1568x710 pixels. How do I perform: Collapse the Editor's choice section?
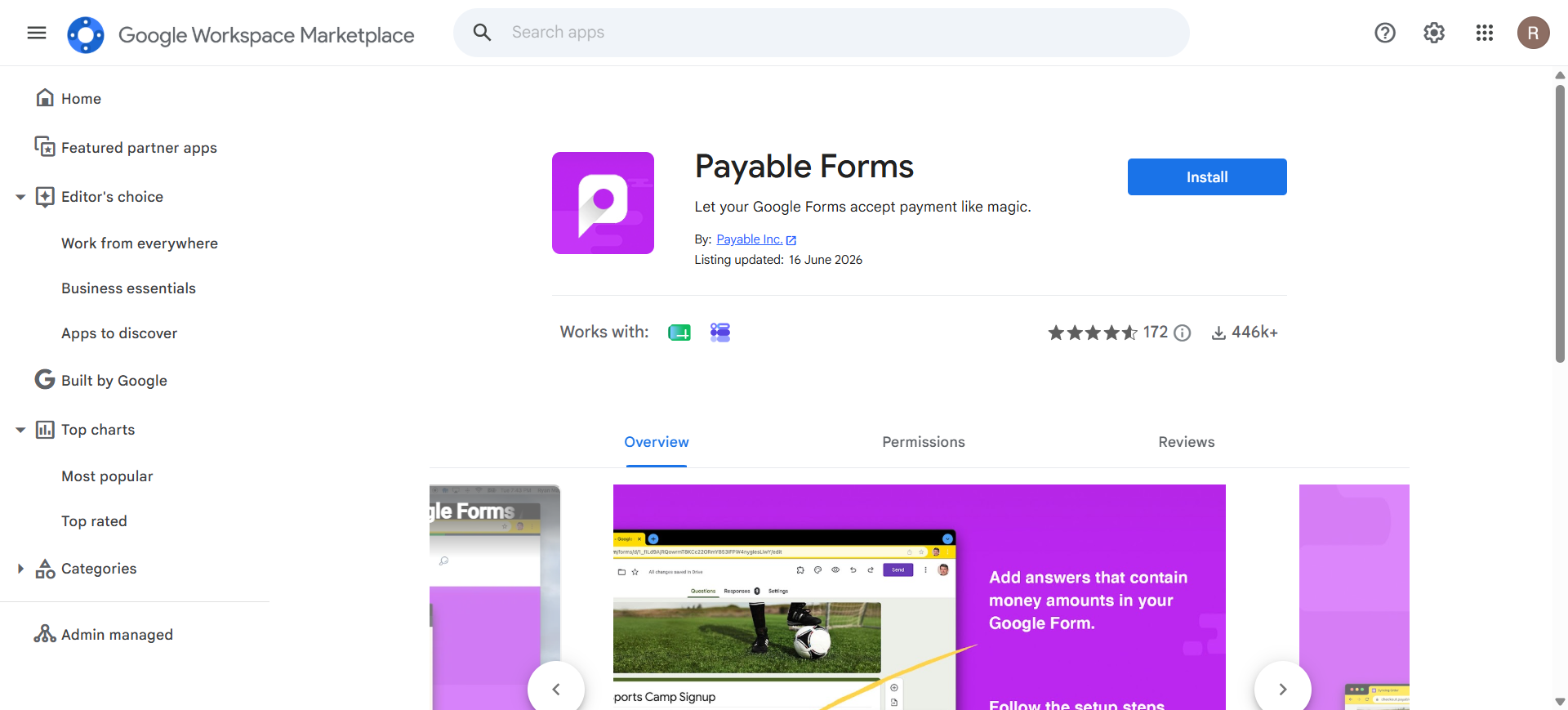coord(20,197)
